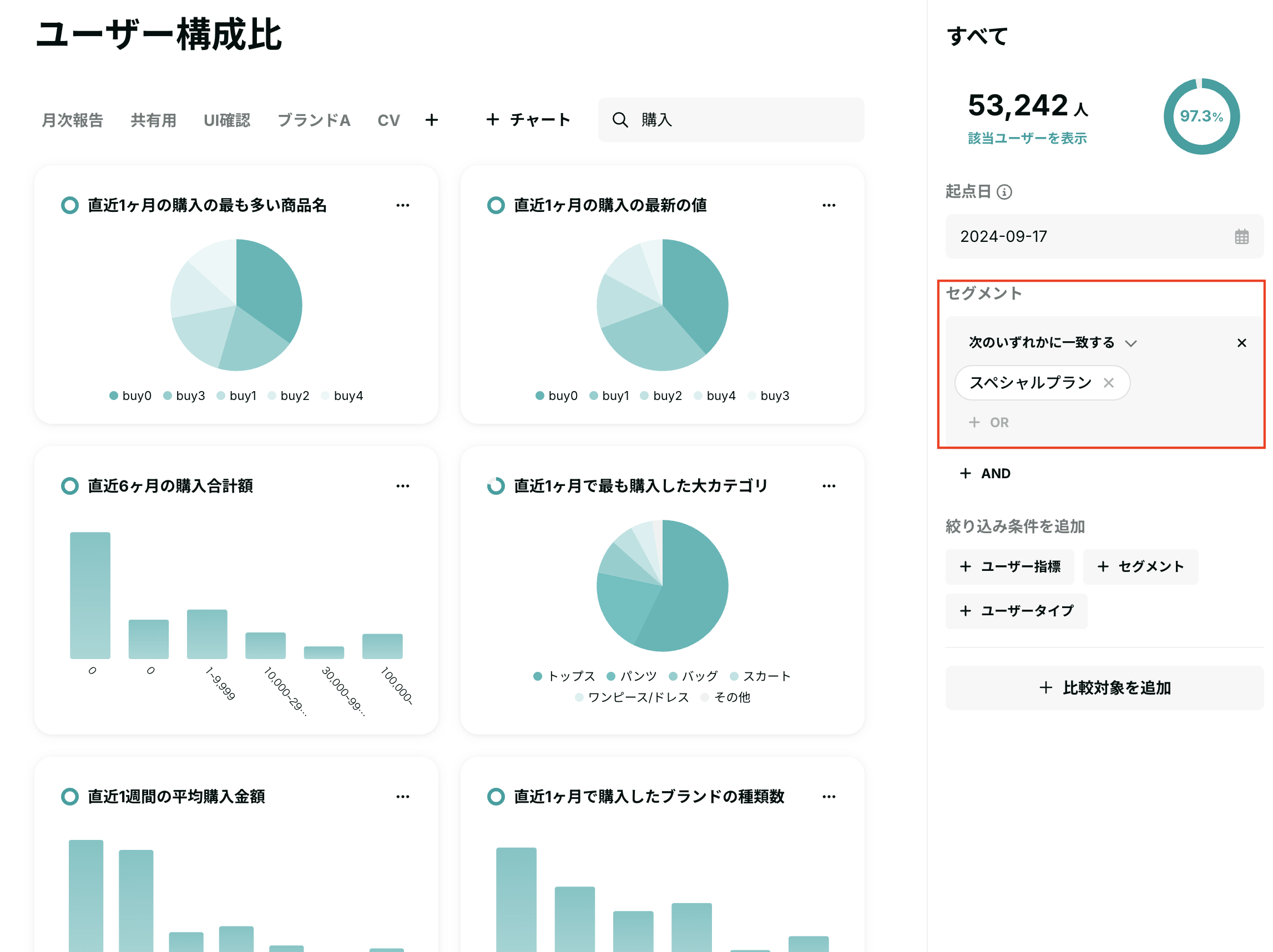This screenshot has width=1273, height=952.
Task: Toggle buy3 legend in 最新の値 chart
Action: click(768, 396)
